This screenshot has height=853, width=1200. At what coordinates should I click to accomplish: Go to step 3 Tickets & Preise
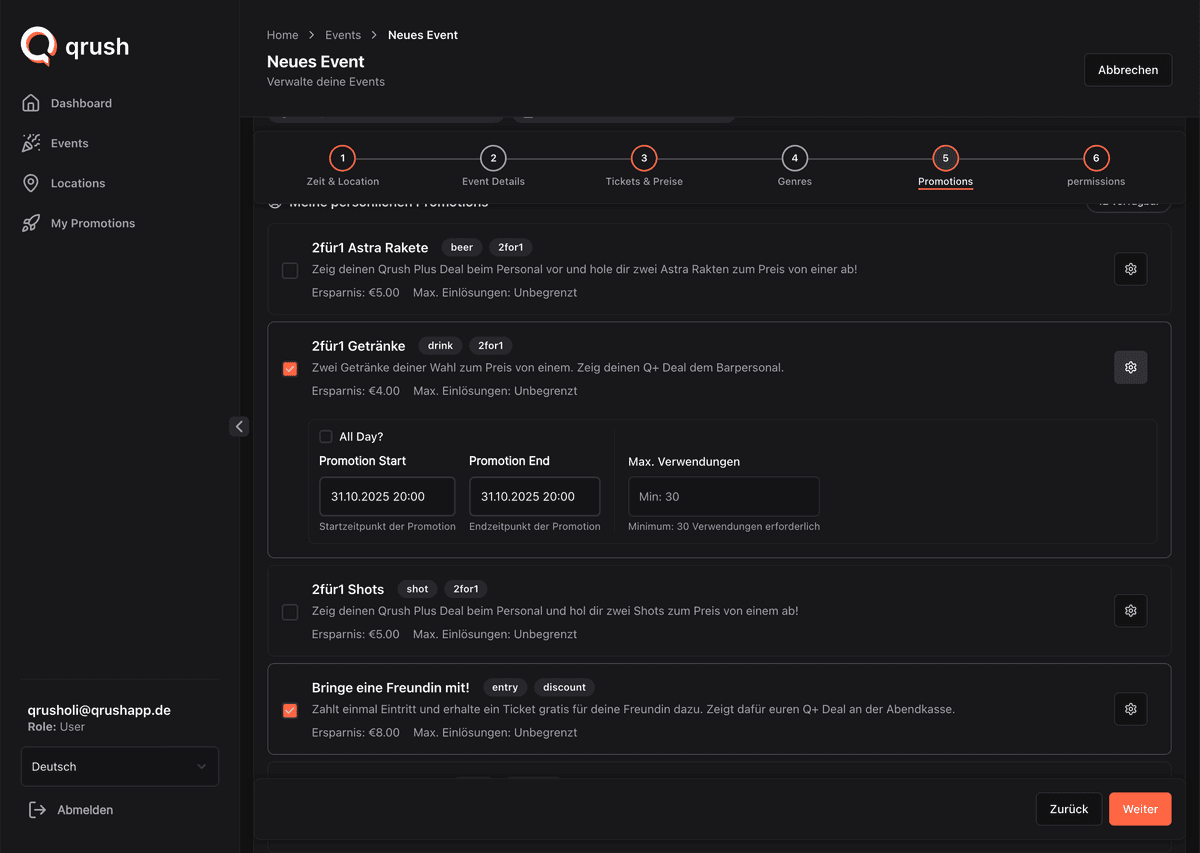(644, 166)
